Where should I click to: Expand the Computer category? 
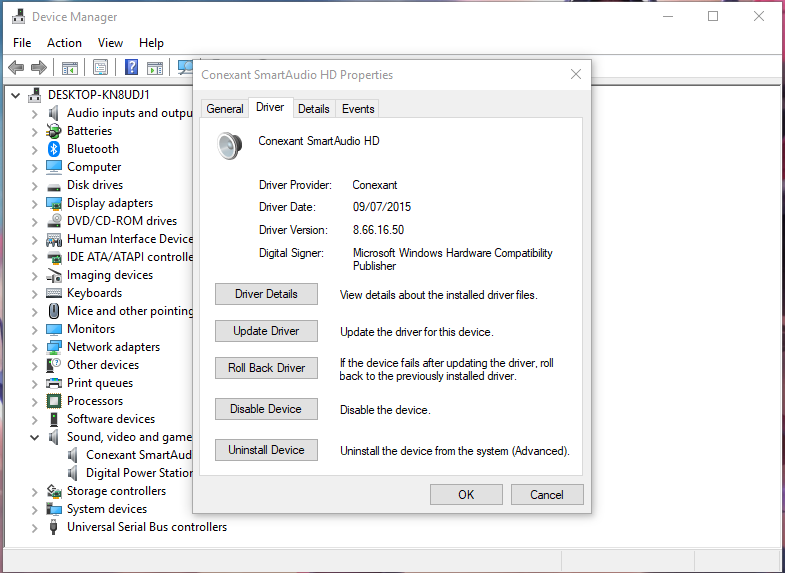tap(35, 168)
